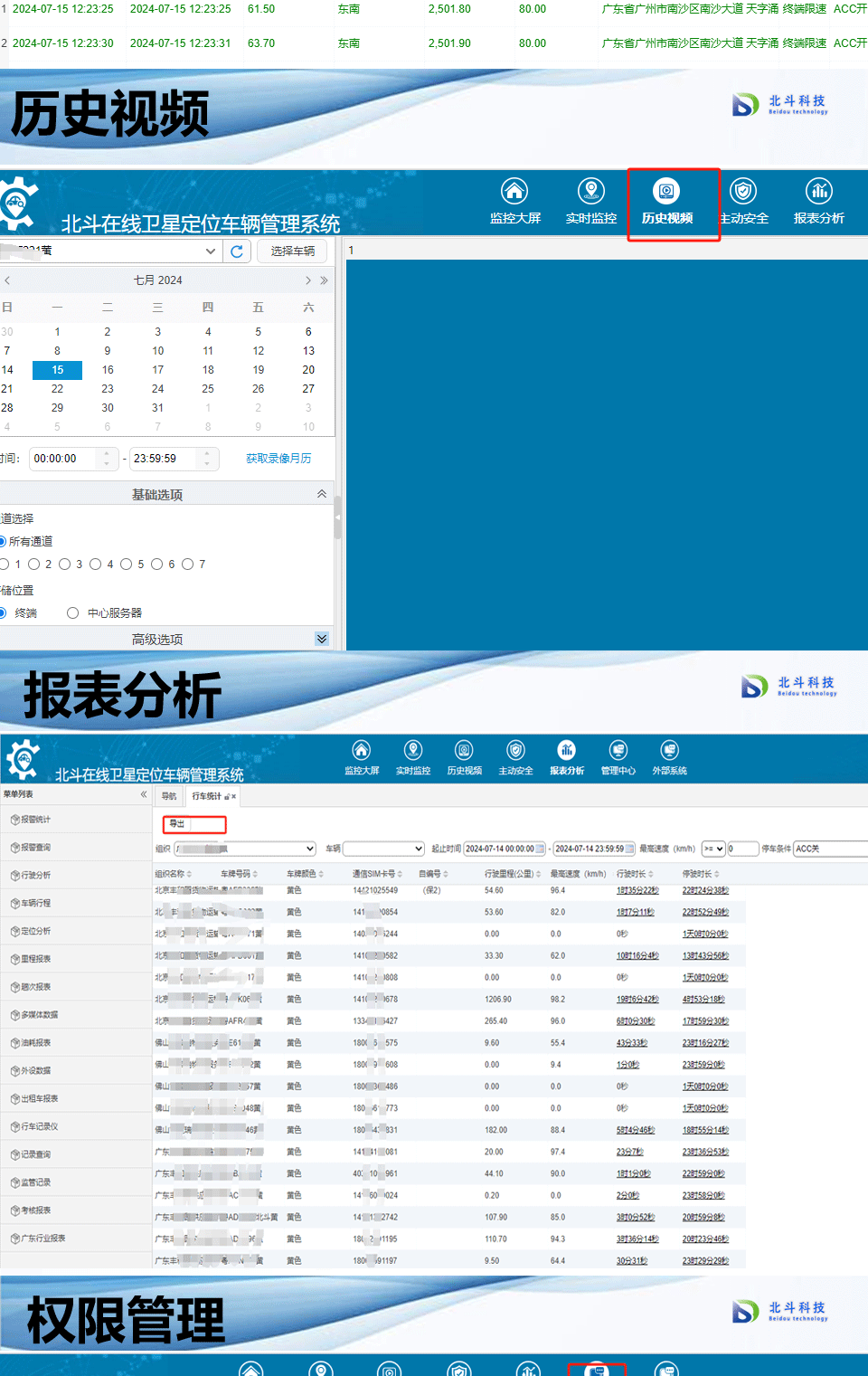
Task: Click the 选择车辆 button
Action: click(x=292, y=251)
